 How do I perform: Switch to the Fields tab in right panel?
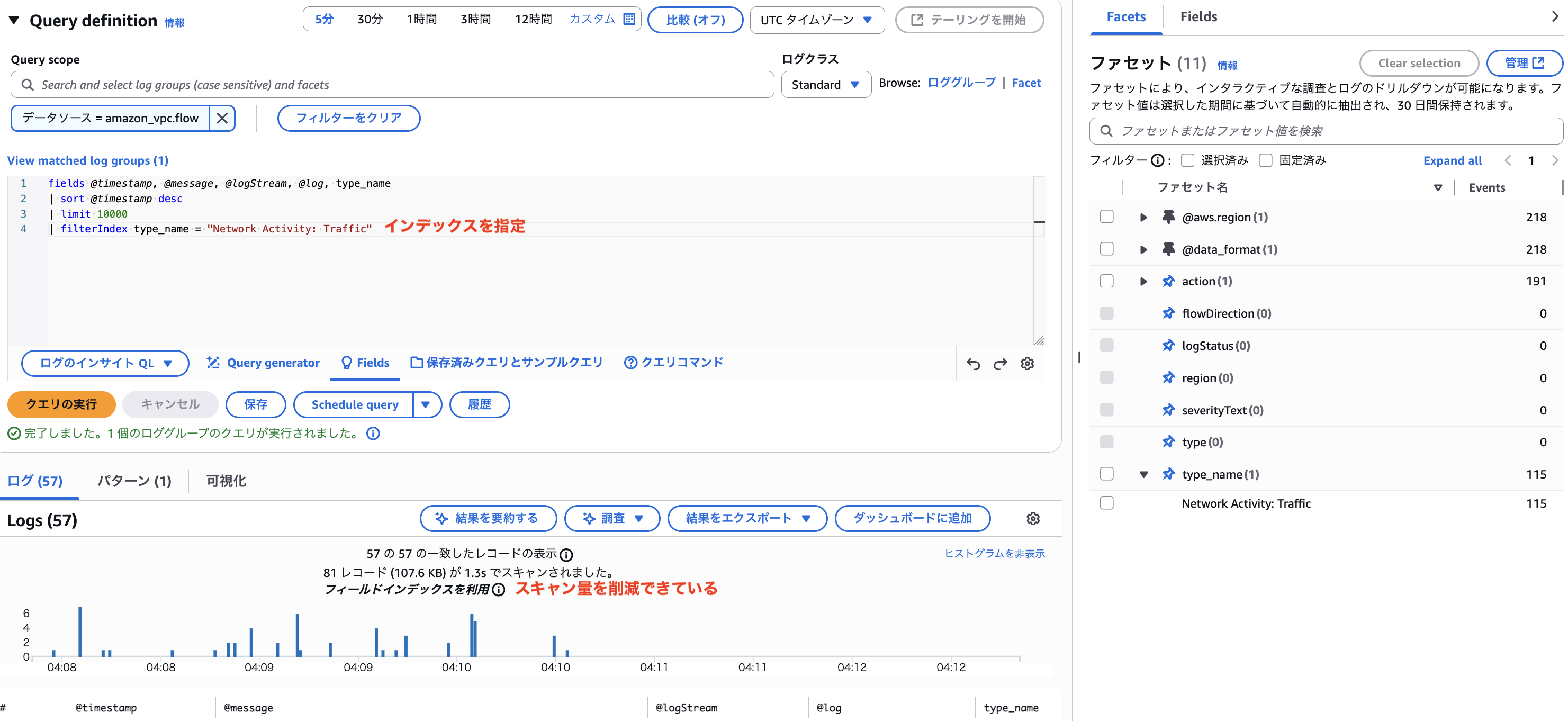[x=1198, y=16]
